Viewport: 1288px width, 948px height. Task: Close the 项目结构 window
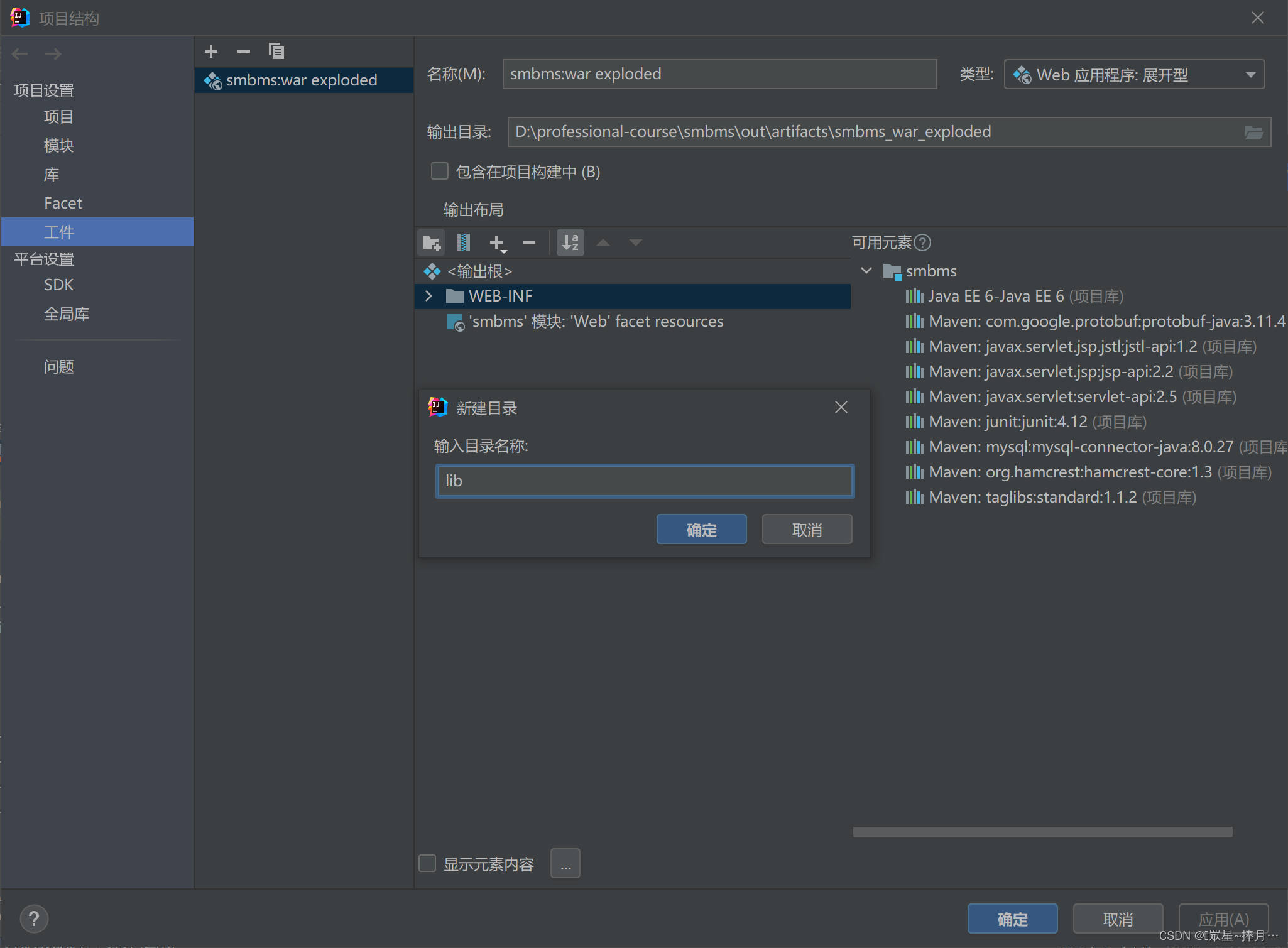point(1257,18)
